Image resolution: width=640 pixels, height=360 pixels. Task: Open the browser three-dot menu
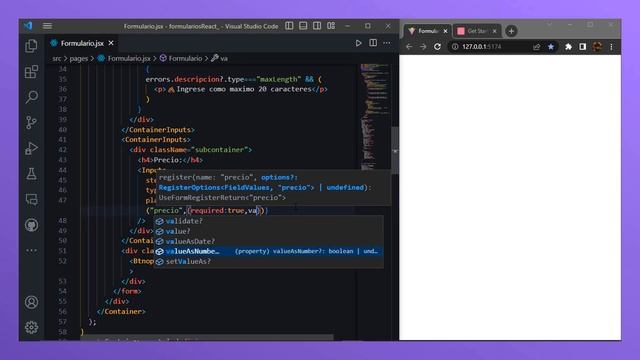[611, 47]
